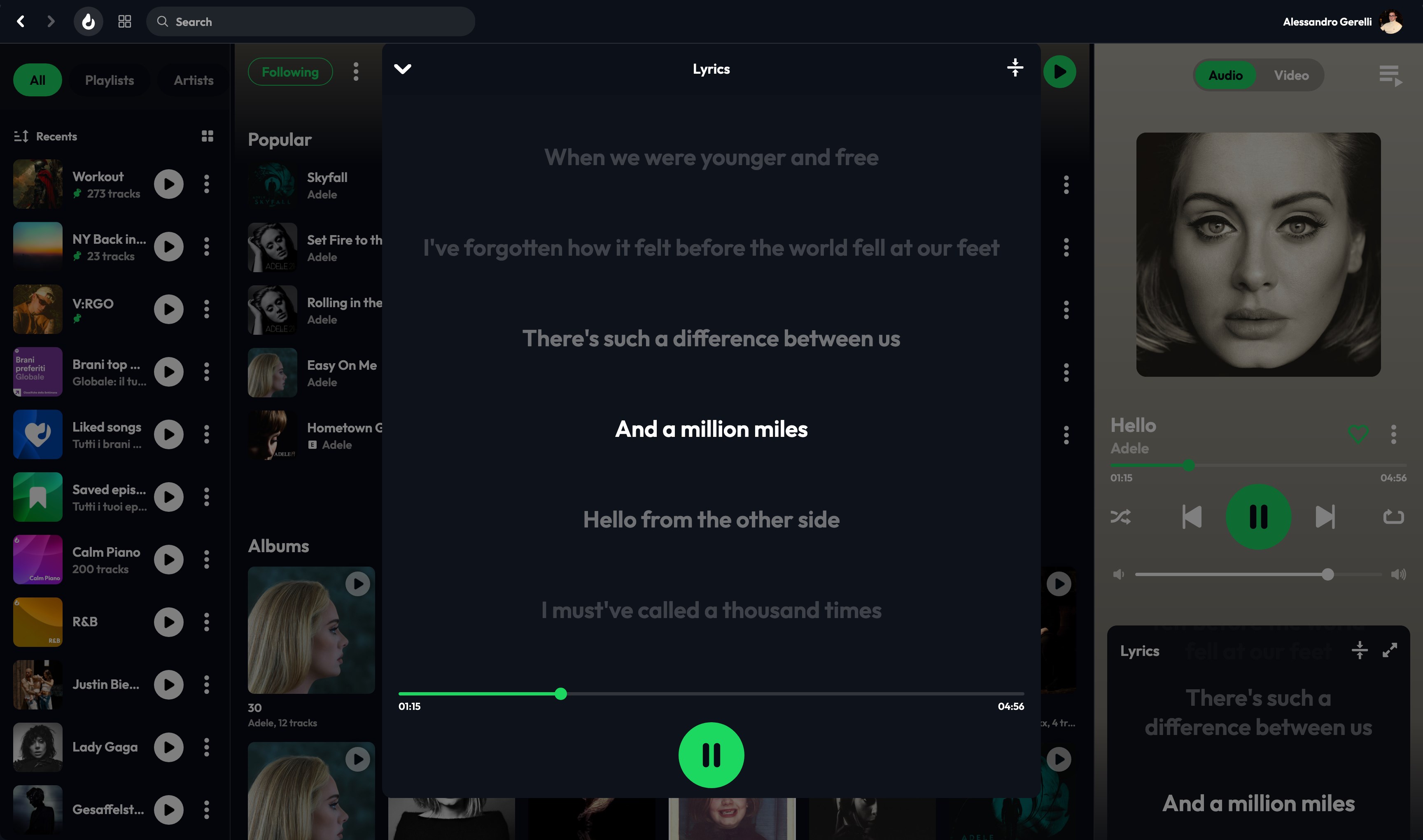
Task: Switch library to grid view
Action: [207, 136]
